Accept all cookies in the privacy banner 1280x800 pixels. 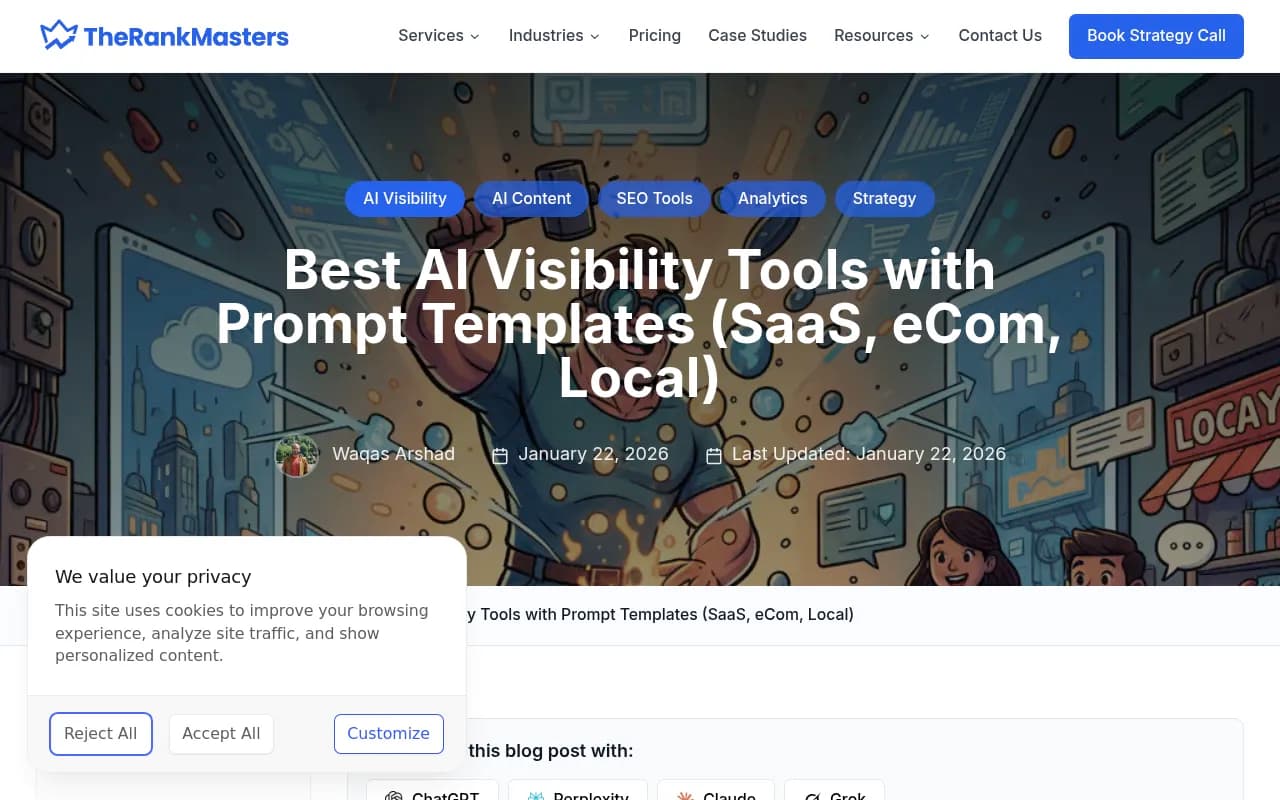tap(221, 733)
